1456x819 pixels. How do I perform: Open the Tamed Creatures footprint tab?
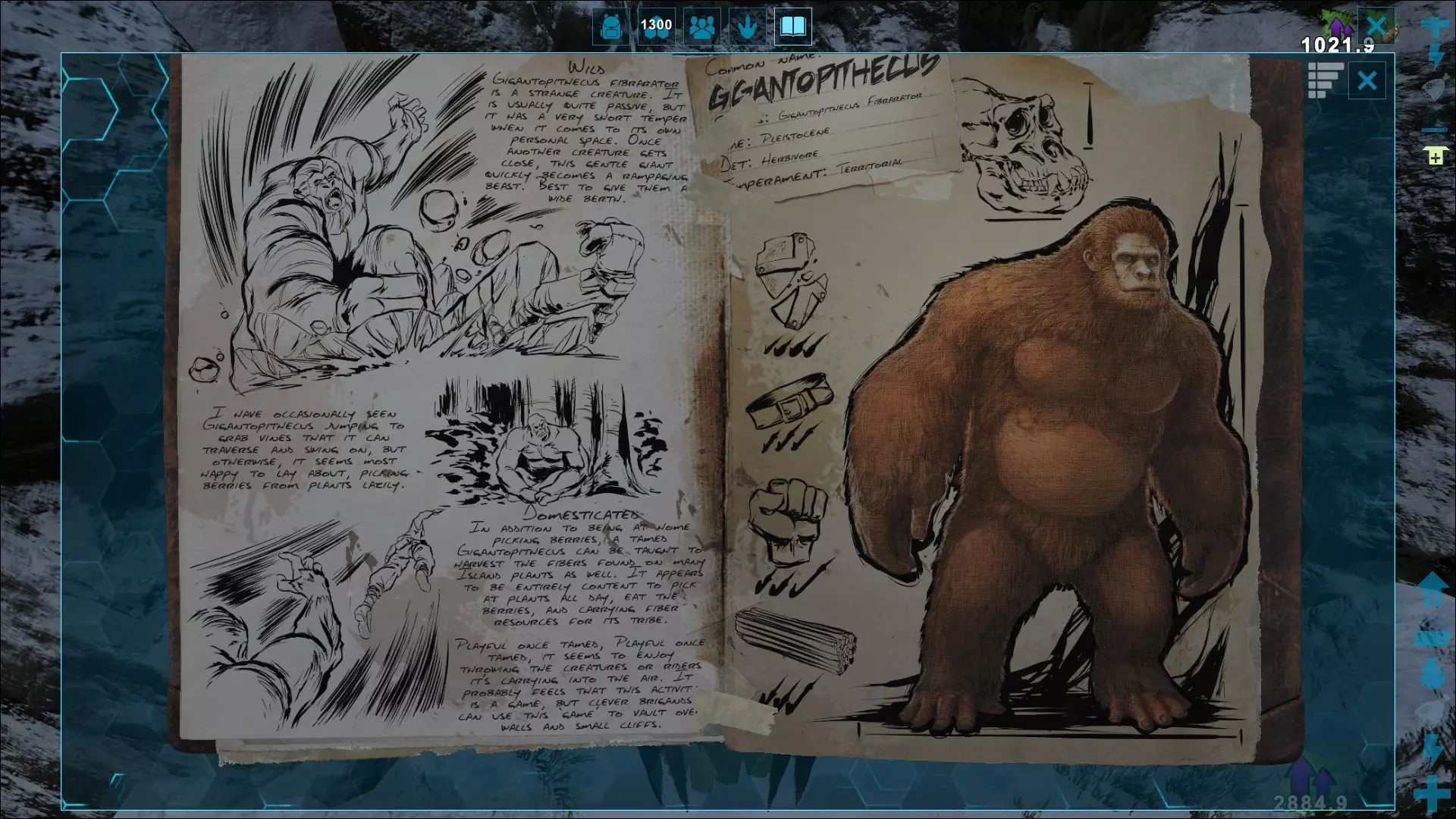point(748,27)
